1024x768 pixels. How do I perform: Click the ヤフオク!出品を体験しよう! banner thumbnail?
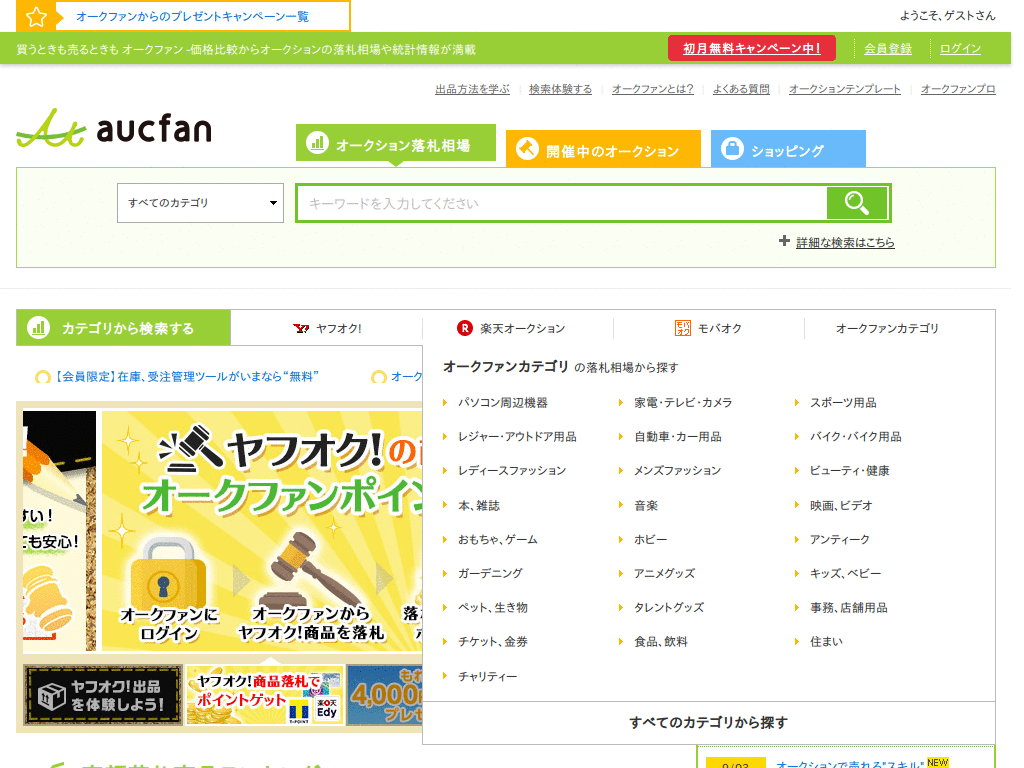pos(103,696)
